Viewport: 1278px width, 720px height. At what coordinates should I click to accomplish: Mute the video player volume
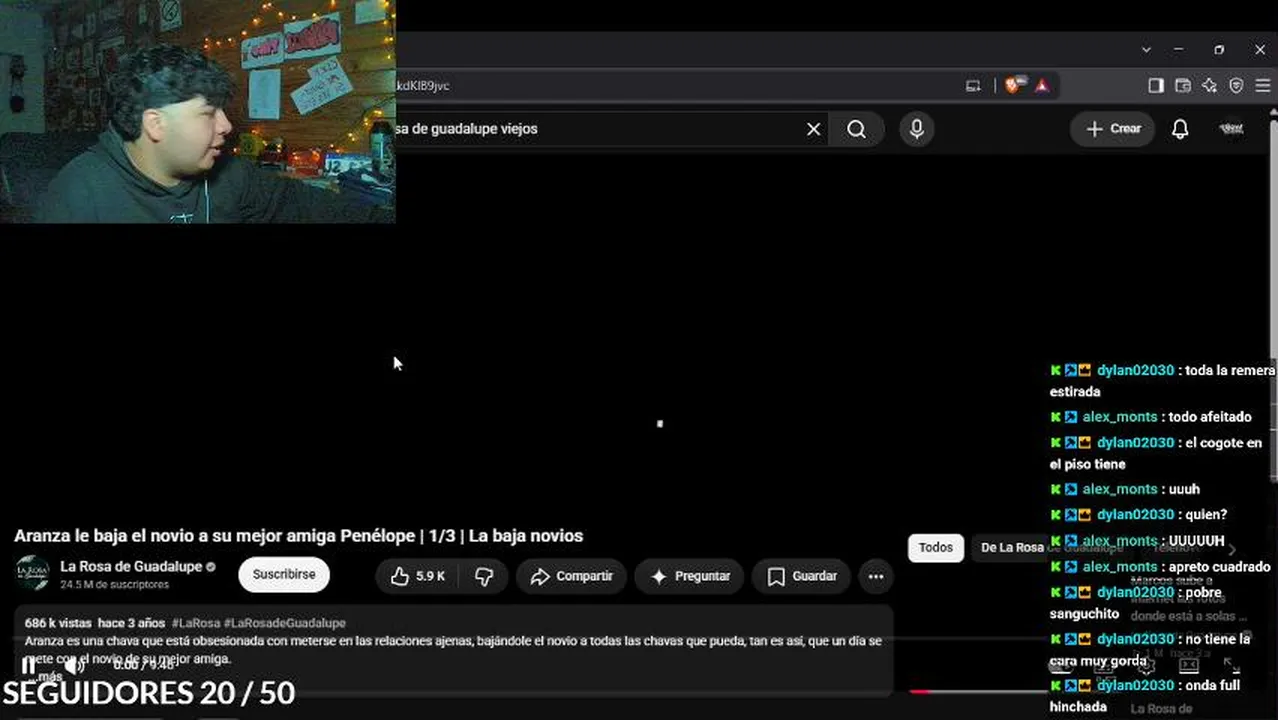coord(74,665)
